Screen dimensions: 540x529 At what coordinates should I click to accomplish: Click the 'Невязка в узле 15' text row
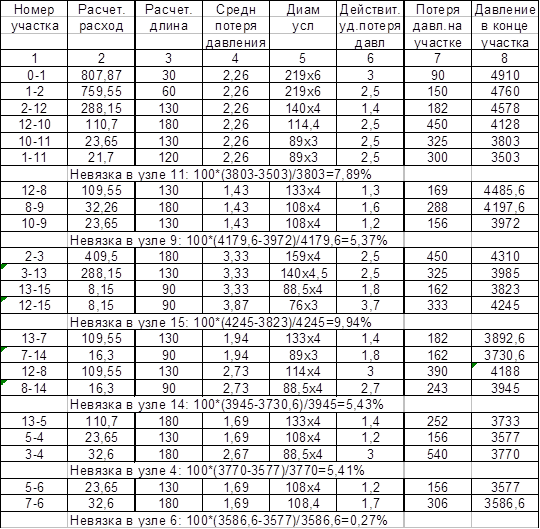click(x=220, y=322)
